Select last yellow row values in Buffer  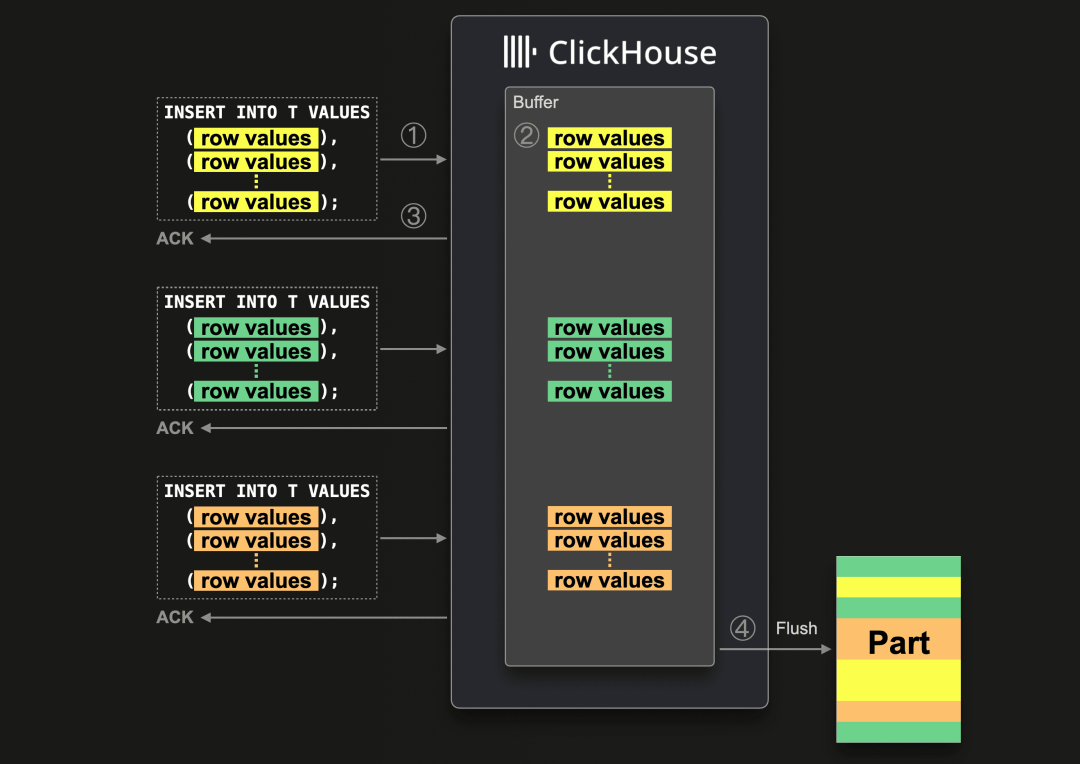tap(610, 201)
